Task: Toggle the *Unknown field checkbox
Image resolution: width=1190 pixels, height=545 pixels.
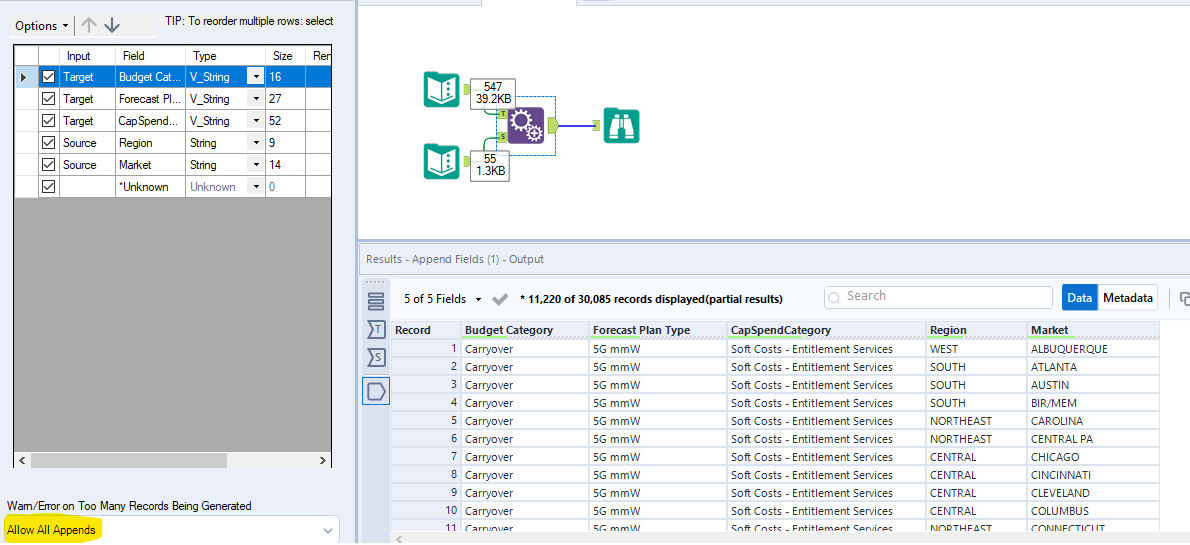Action: (48, 187)
